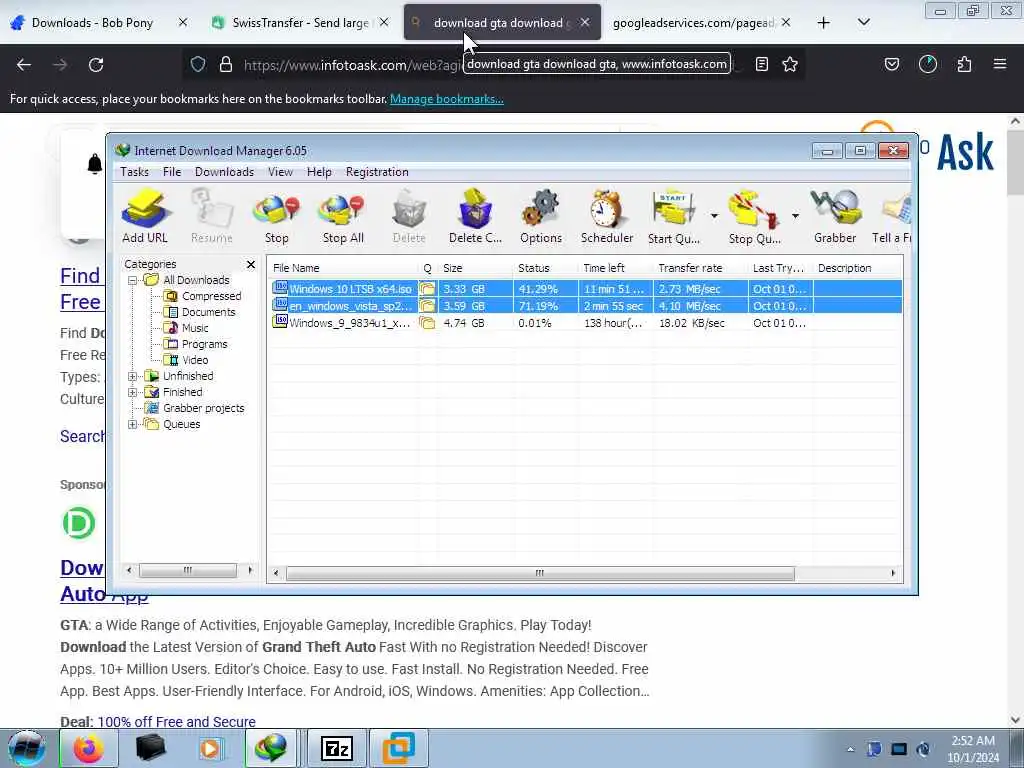Image resolution: width=1024 pixels, height=768 pixels.
Task: Reload page with Firefox refresh icon
Action: [96, 65]
